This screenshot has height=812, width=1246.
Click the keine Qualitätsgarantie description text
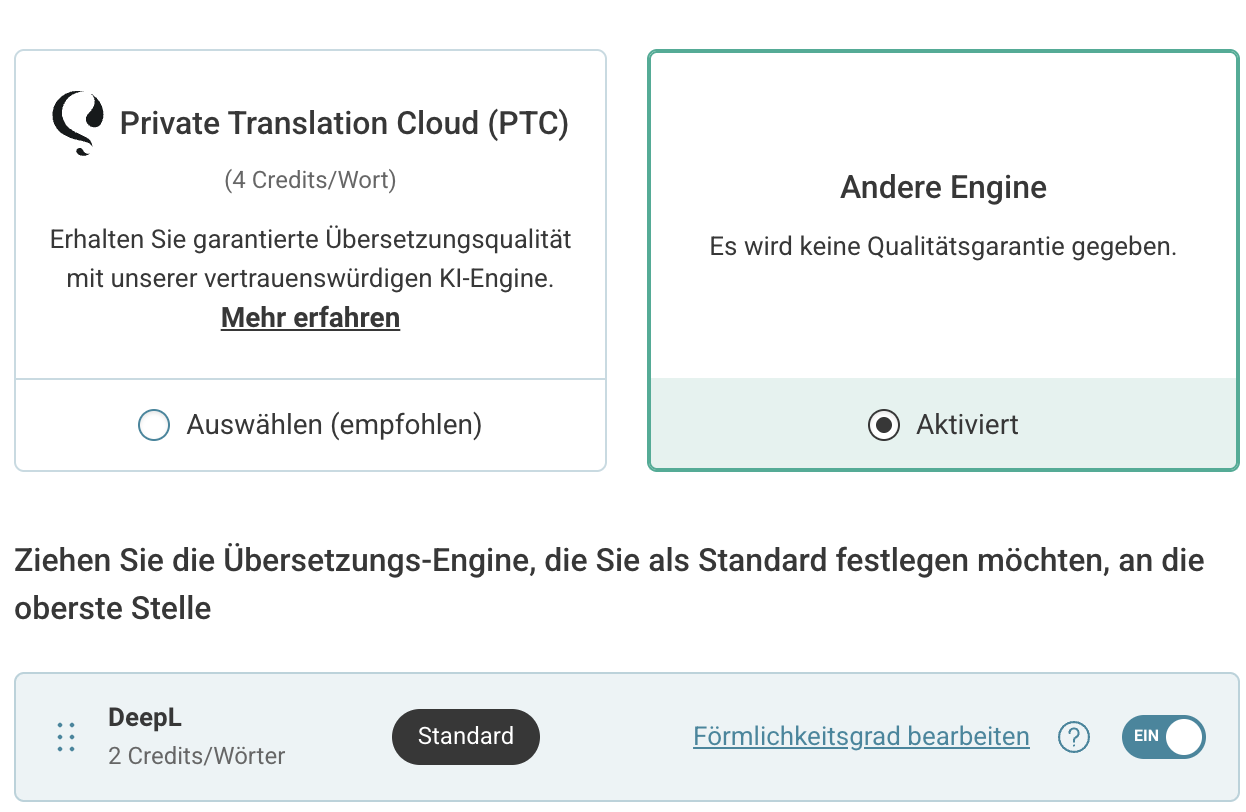tap(943, 247)
